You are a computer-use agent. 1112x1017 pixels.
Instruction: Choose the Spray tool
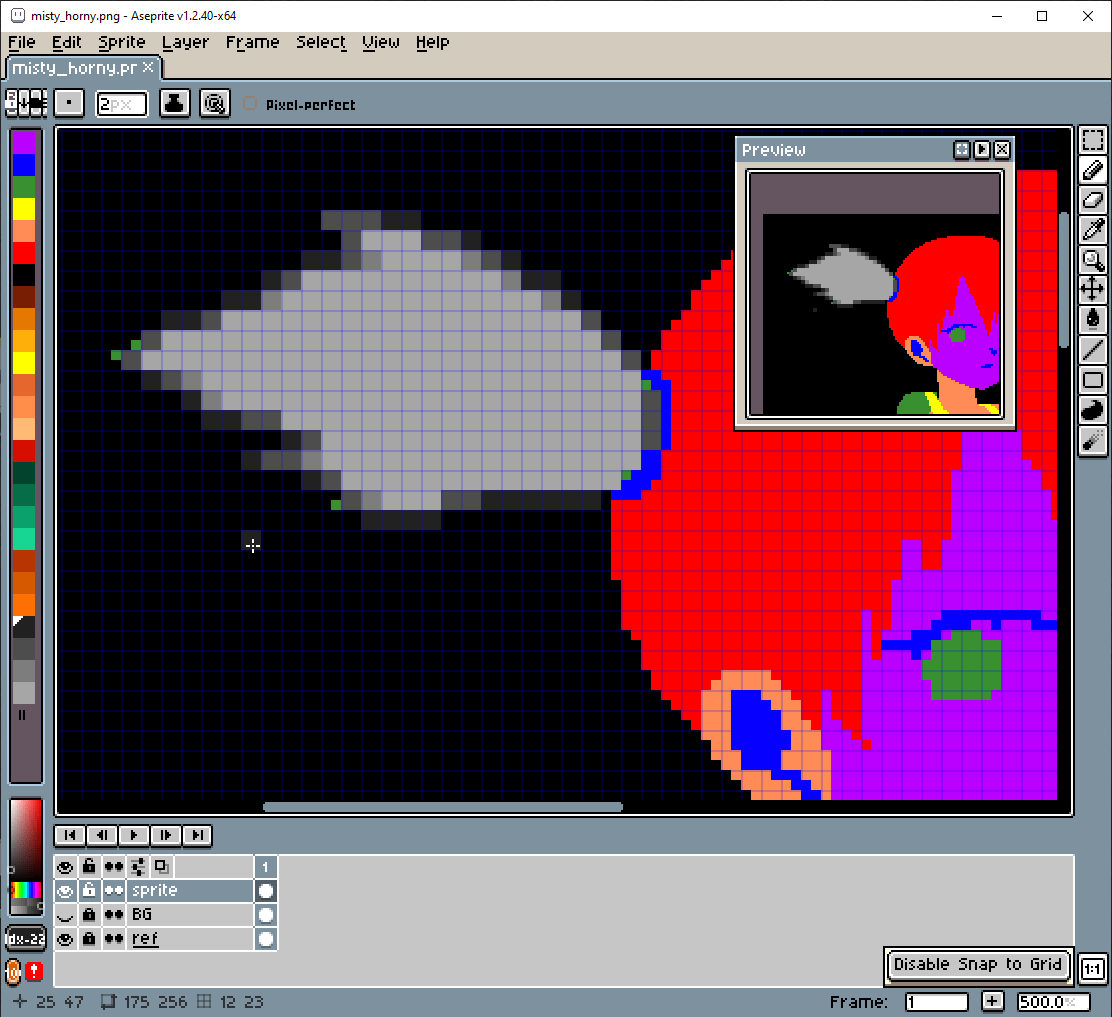point(1092,440)
